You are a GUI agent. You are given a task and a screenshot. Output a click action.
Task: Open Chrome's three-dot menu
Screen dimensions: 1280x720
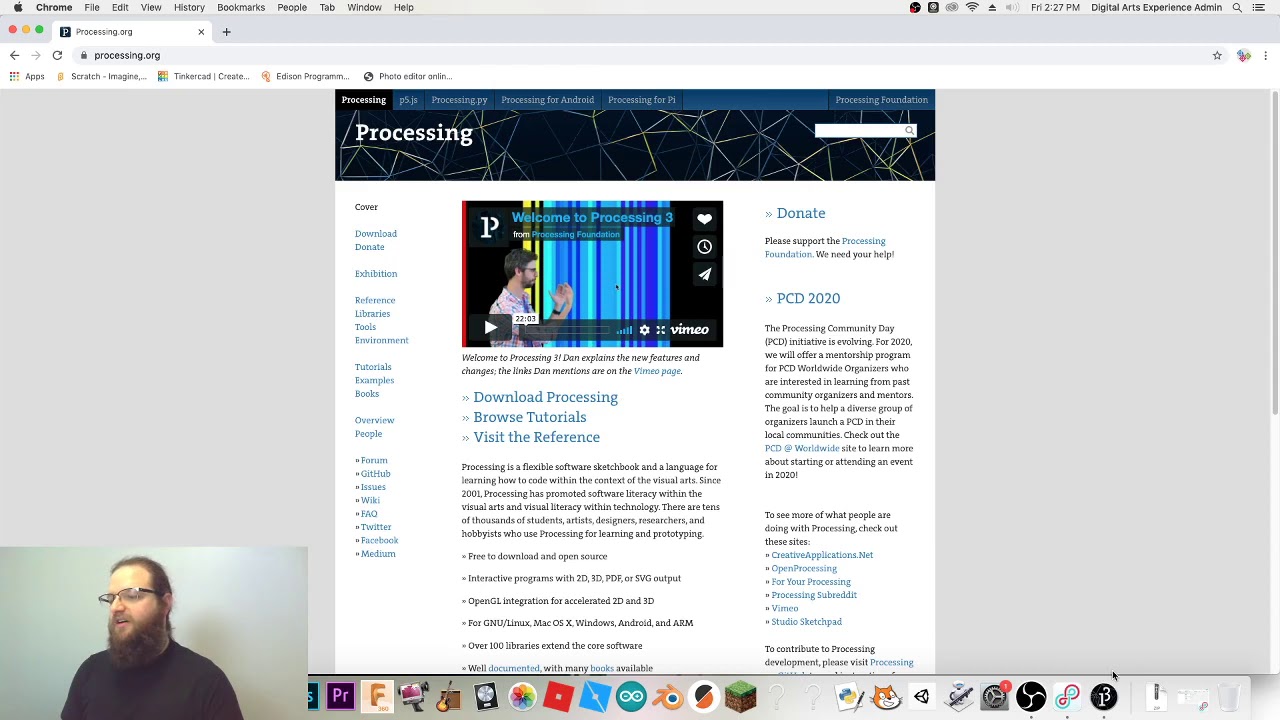[x=1266, y=55]
